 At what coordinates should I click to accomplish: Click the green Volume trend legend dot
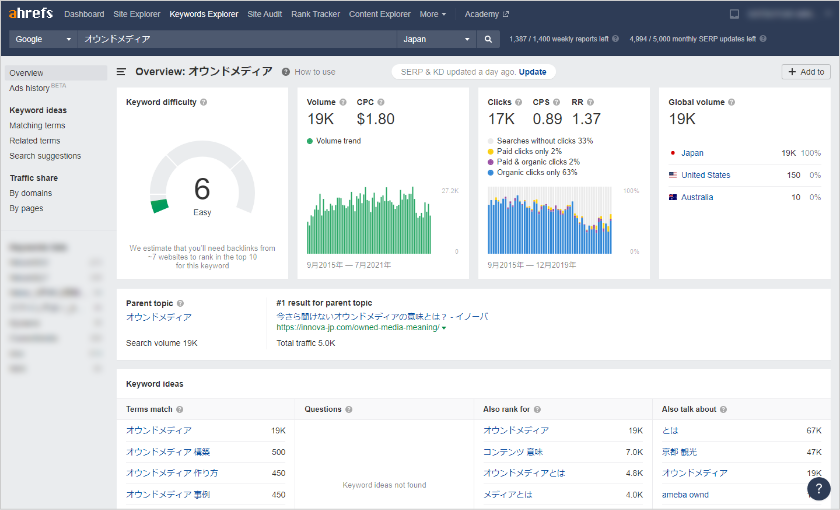pos(310,141)
